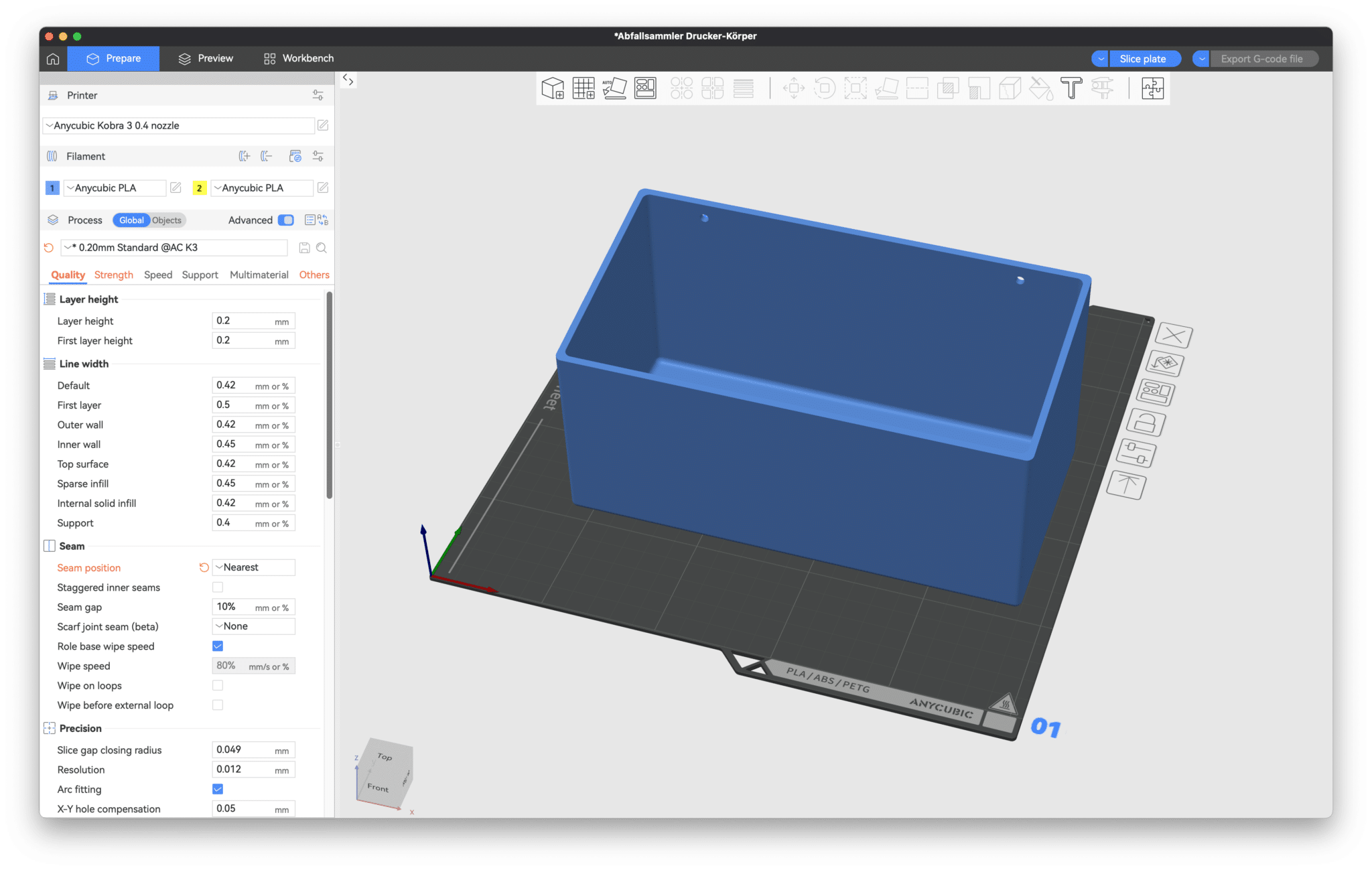
Task: Reset the Seam position value
Action: pos(204,567)
